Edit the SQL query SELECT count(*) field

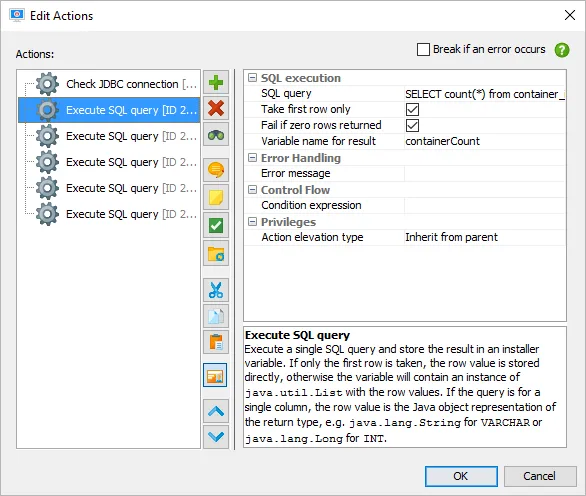(x=485, y=94)
